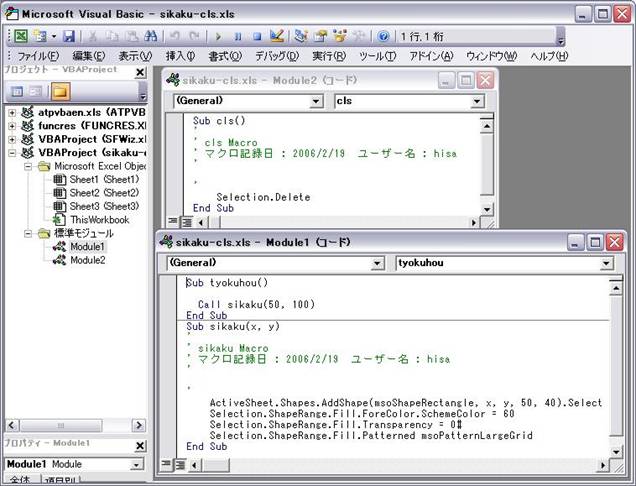
Task: Run the macro with the play icon
Action: [218, 37]
